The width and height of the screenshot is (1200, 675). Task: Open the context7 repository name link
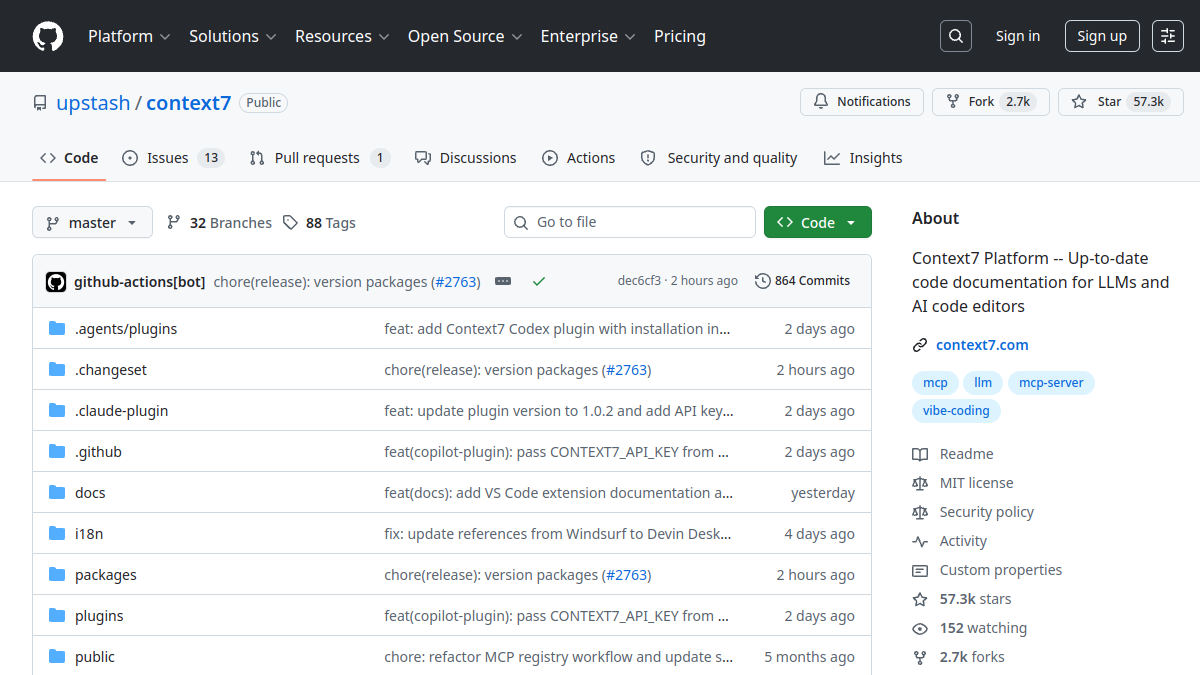(189, 103)
